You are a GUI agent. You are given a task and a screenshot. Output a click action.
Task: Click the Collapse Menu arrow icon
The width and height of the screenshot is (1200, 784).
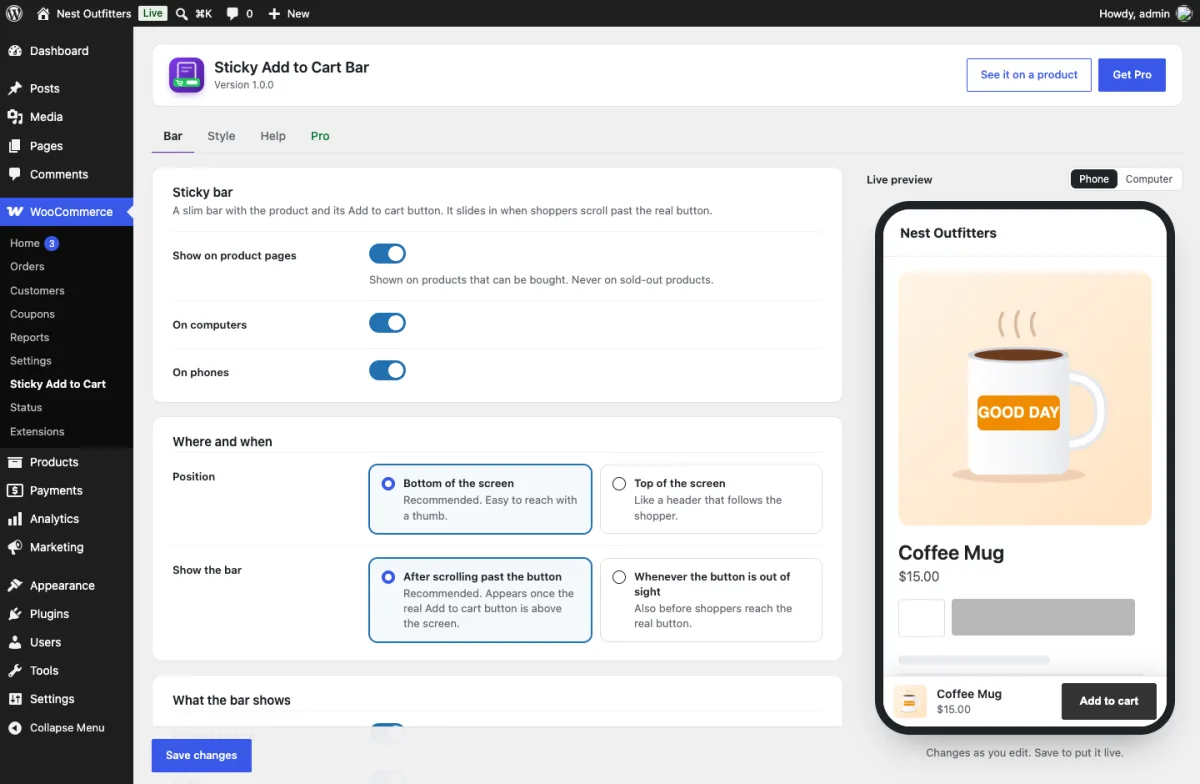click(15, 727)
